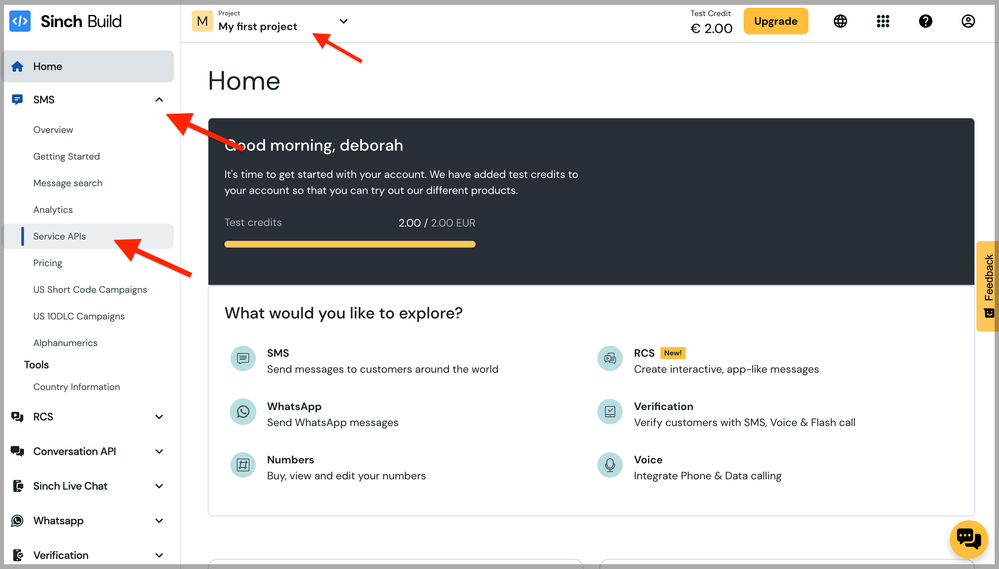
Task: Click the Sinch Build logo icon
Action: (20, 21)
